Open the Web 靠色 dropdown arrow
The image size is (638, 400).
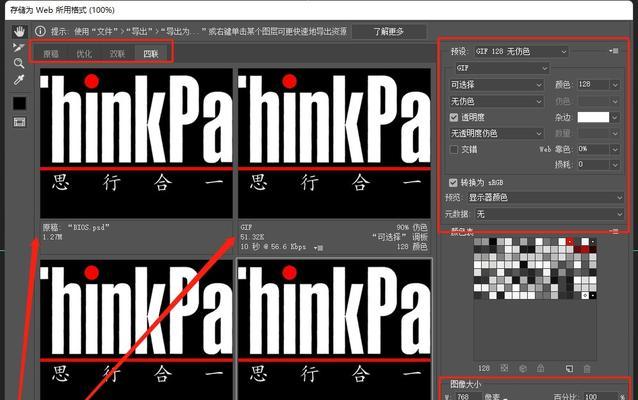tap(615, 149)
